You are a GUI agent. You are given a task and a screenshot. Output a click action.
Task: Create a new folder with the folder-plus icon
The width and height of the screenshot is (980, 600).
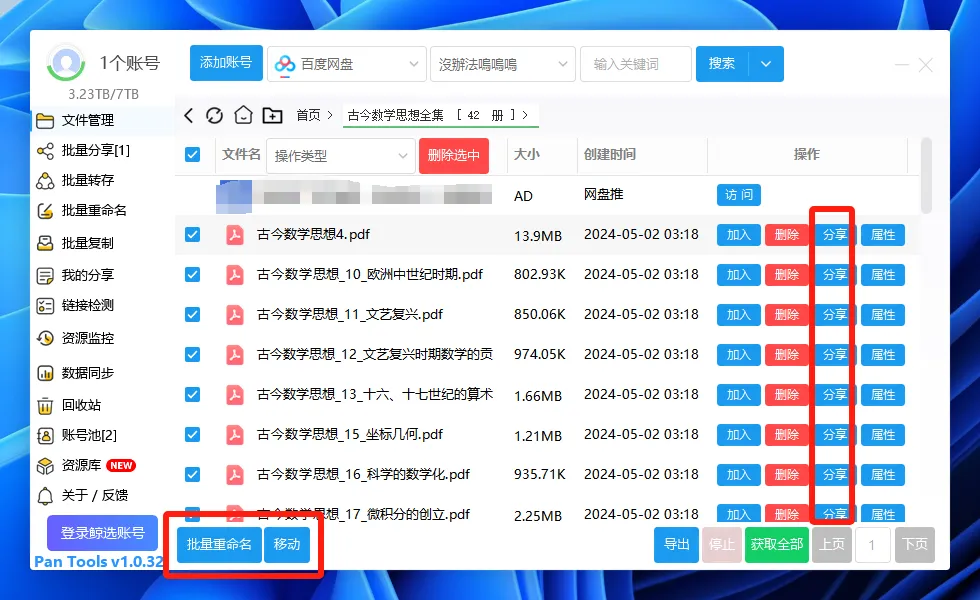272,115
